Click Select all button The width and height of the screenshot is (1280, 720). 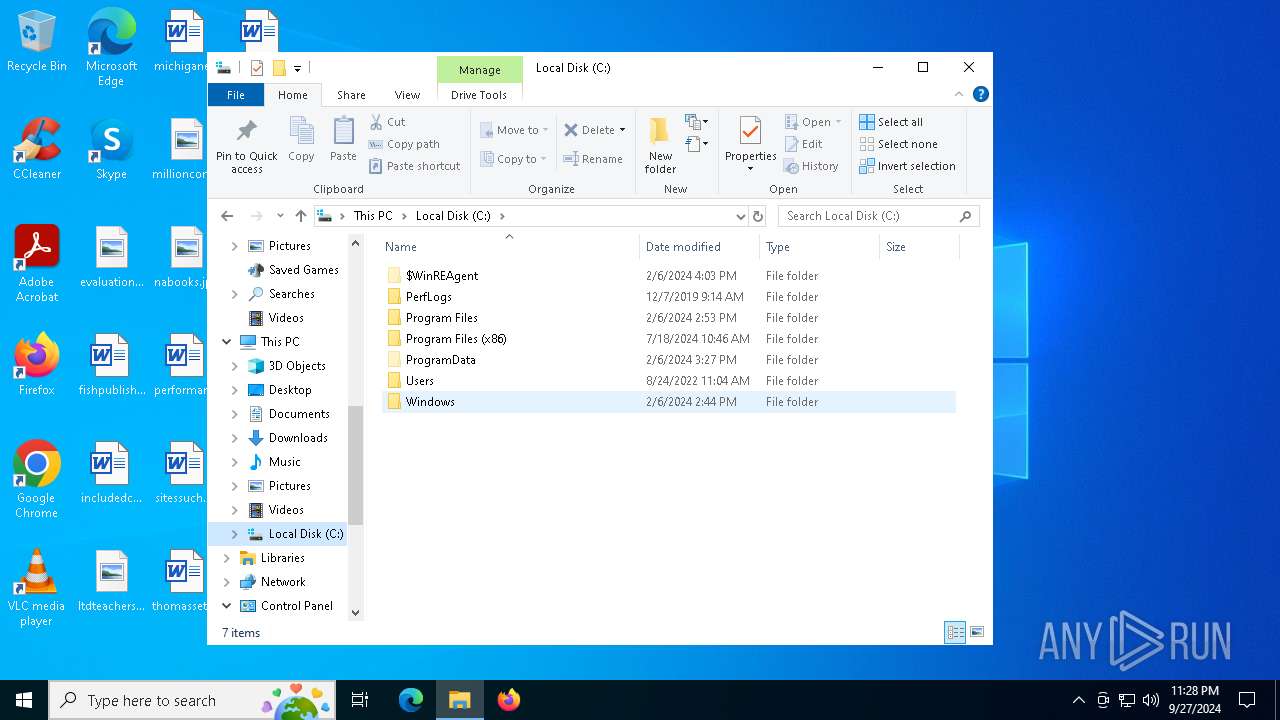(x=891, y=122)
